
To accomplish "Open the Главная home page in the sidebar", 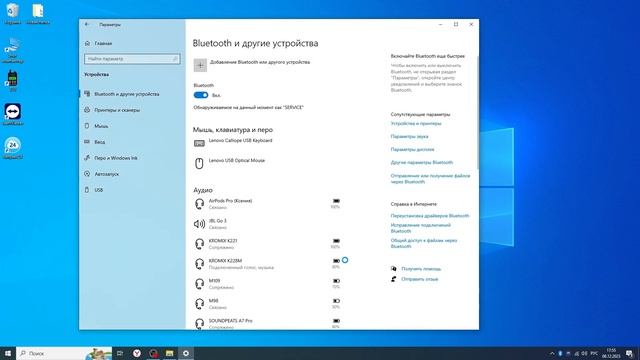I will (x=103, y=43).
